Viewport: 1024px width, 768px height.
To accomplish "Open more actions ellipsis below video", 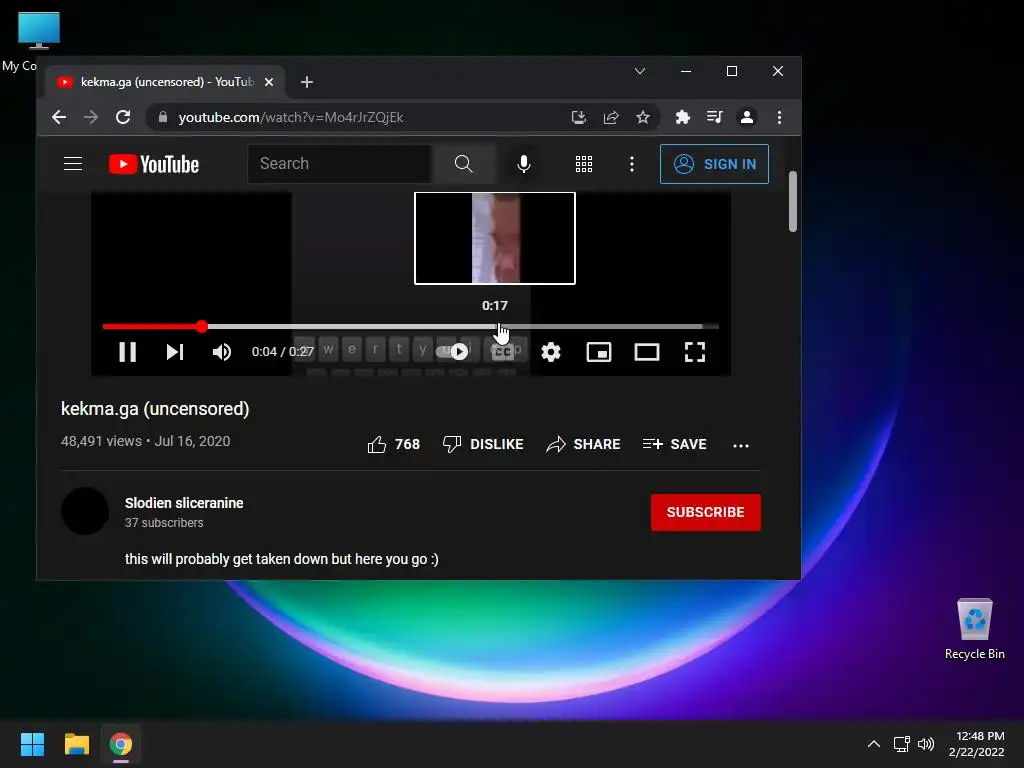I will click(741, 445).
